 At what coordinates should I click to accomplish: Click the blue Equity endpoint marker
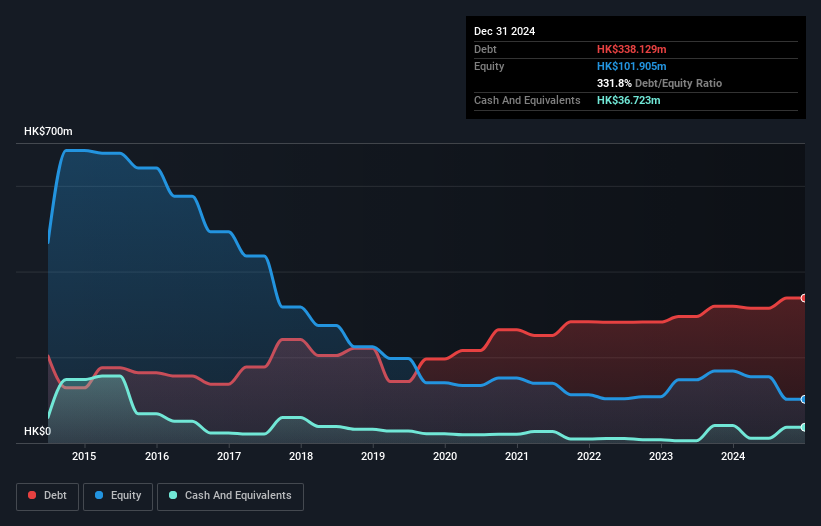pos(804,399)
